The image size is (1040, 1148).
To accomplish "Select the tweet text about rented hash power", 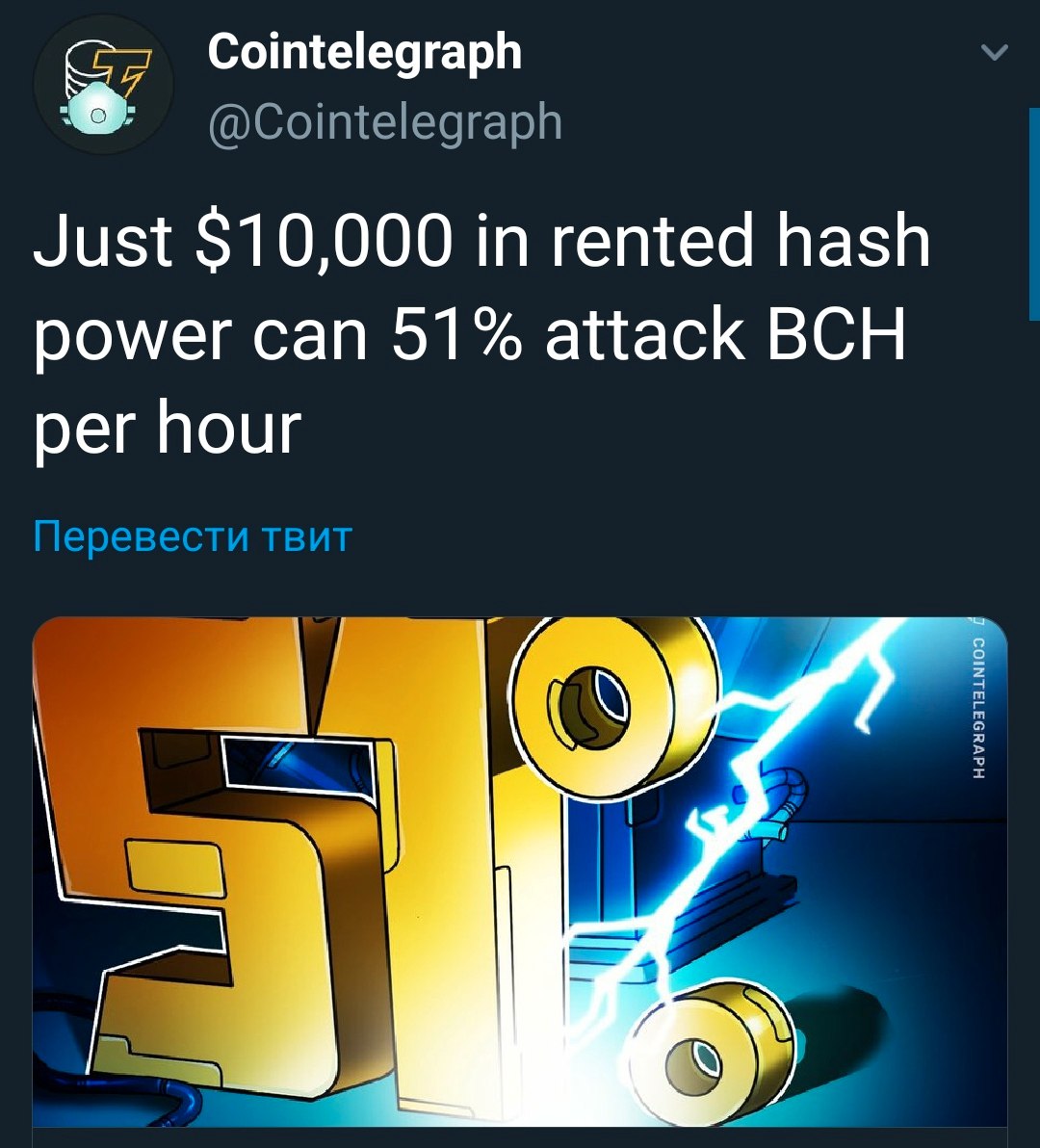I will tap(481, 334).
